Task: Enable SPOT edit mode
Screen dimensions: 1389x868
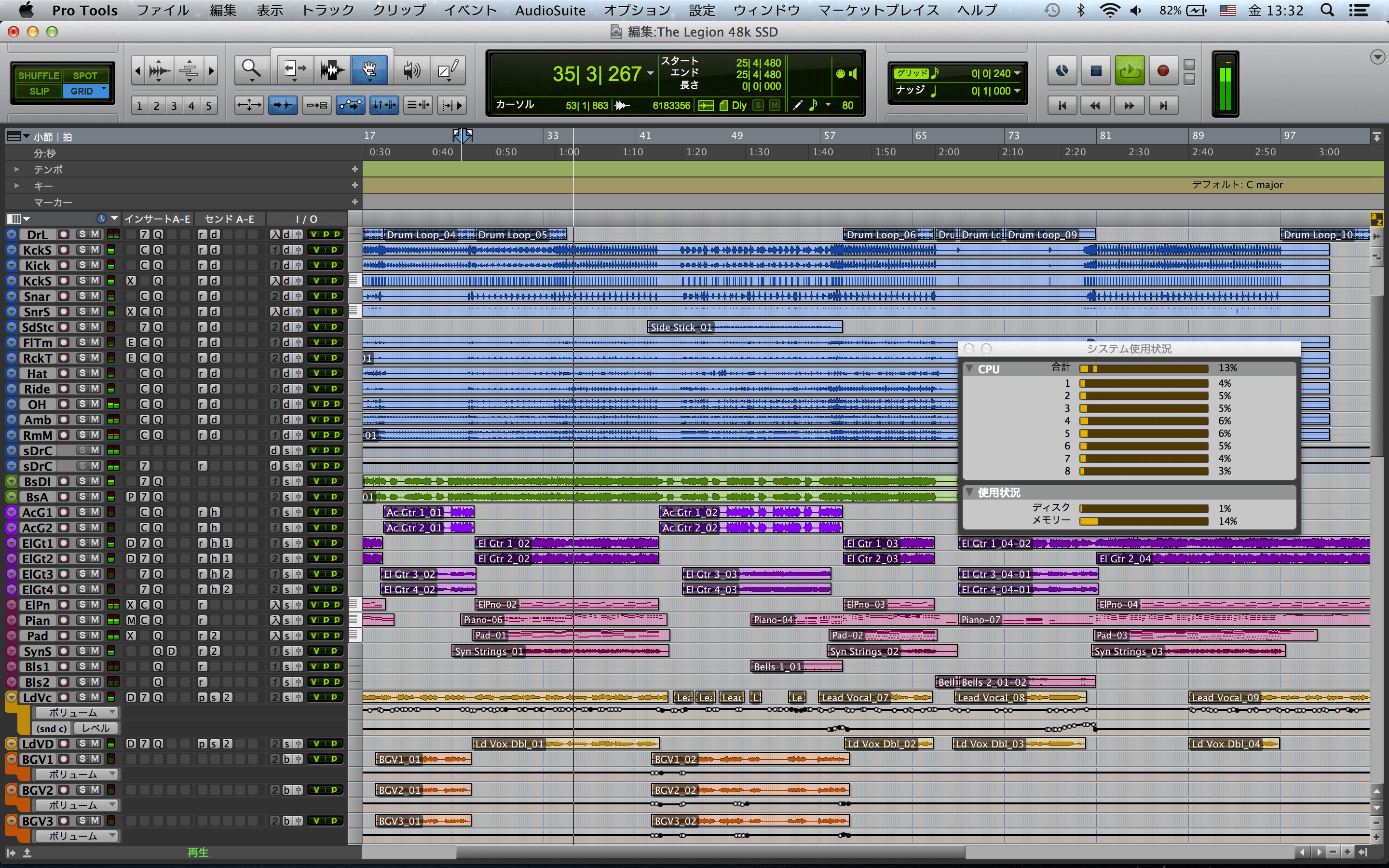Action: 85,75
